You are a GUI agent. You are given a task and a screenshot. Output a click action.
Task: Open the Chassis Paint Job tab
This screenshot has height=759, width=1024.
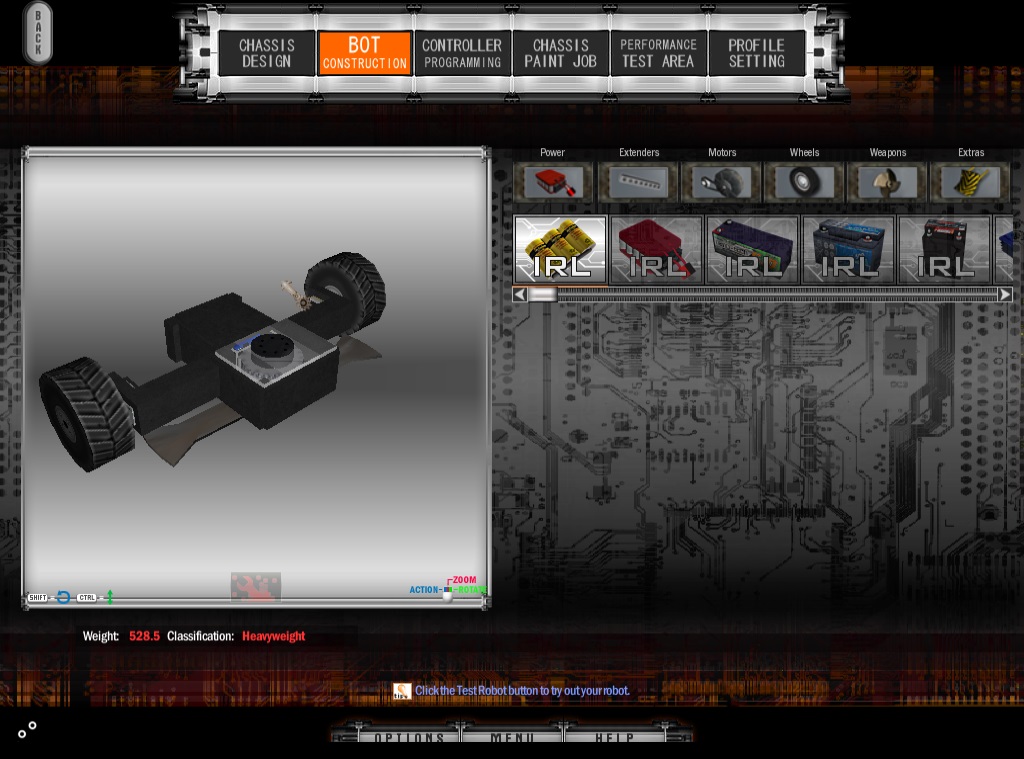tap(560, 53)
